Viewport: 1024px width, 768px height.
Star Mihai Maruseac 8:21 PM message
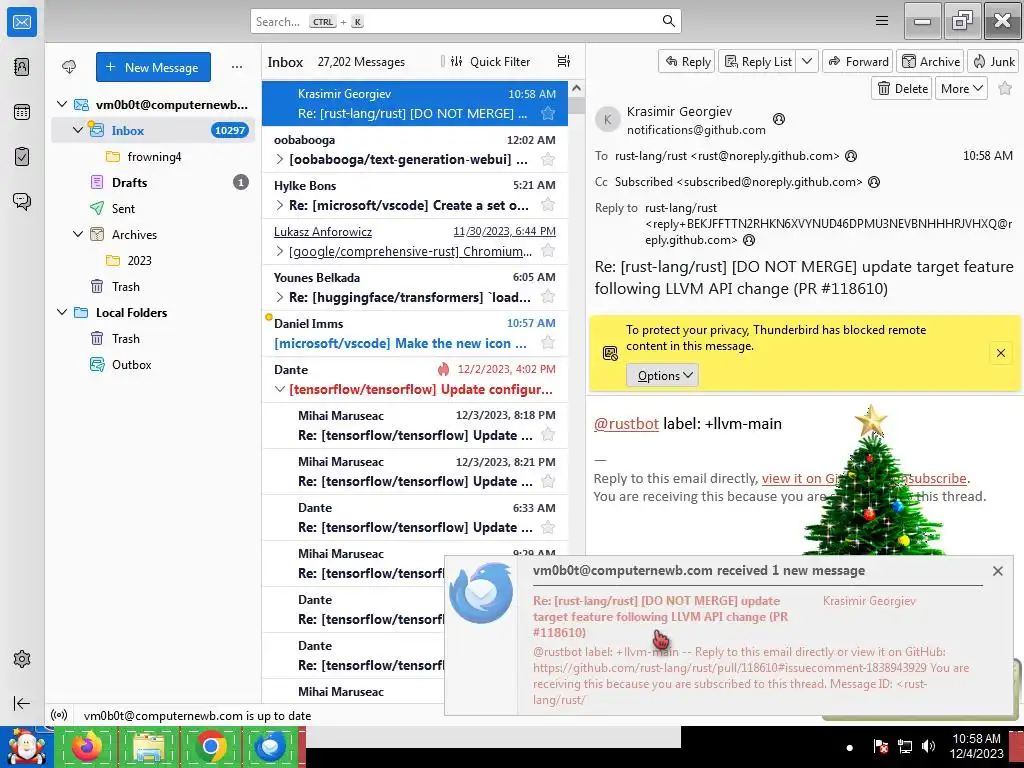(548, 481)
